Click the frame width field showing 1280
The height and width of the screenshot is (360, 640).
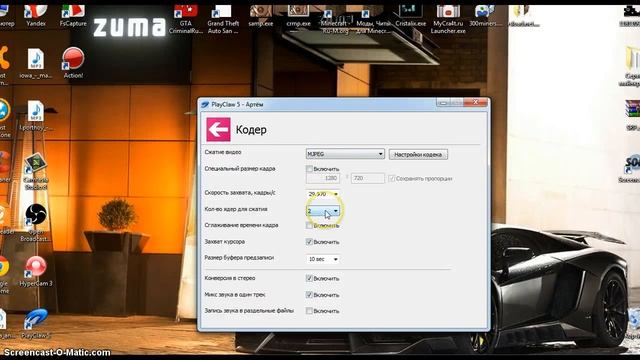323,178
